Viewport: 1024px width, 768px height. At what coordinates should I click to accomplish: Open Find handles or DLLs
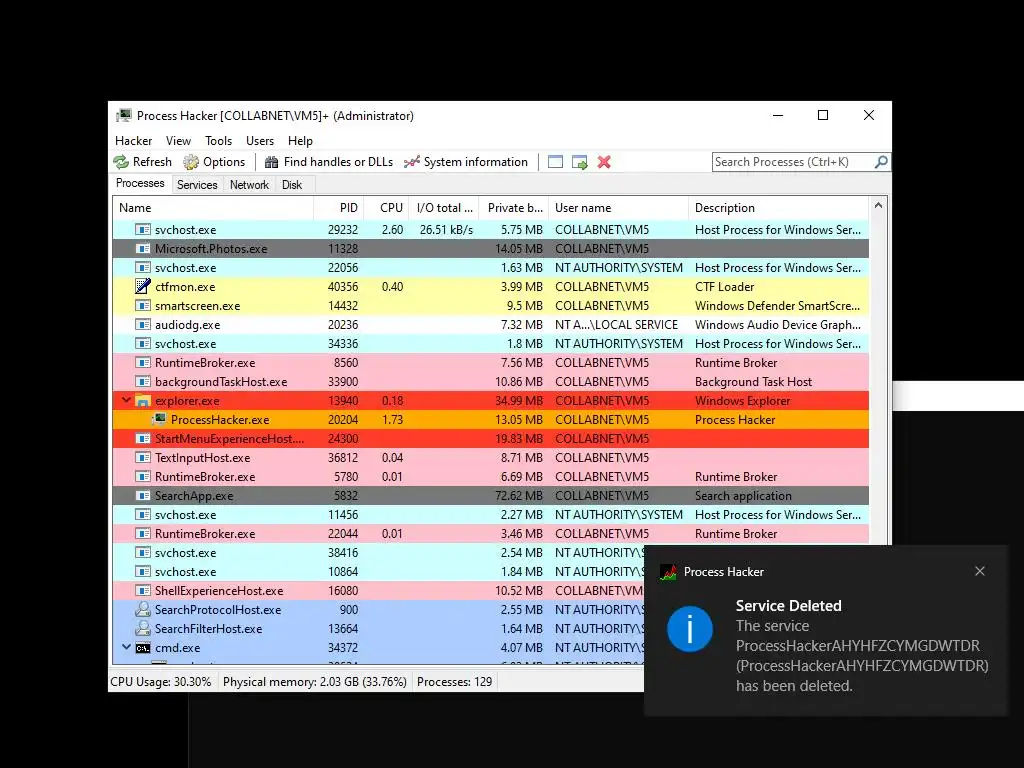pyautogui.click(x=328, y=162)
